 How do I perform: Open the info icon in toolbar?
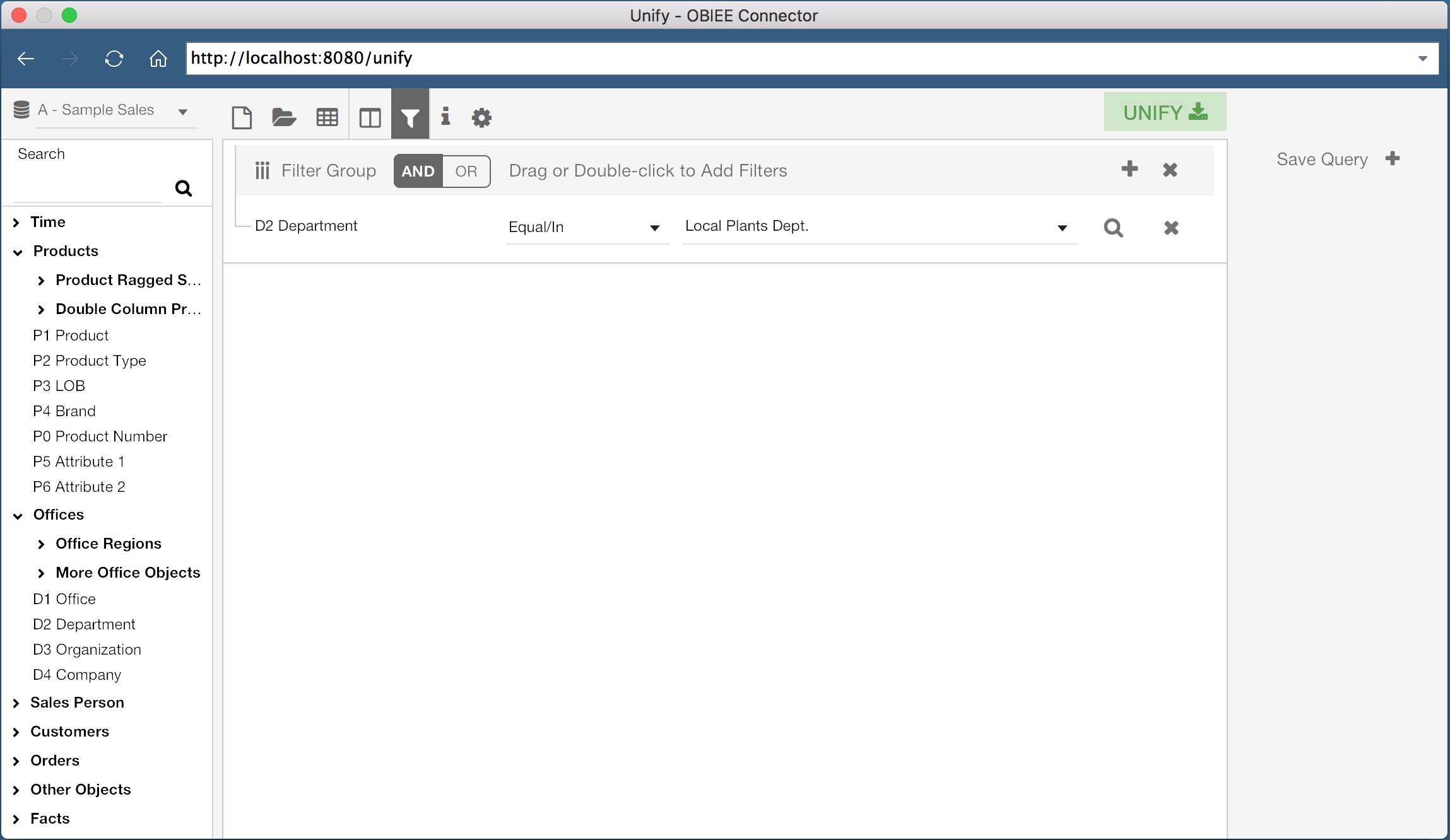point(445,116)
